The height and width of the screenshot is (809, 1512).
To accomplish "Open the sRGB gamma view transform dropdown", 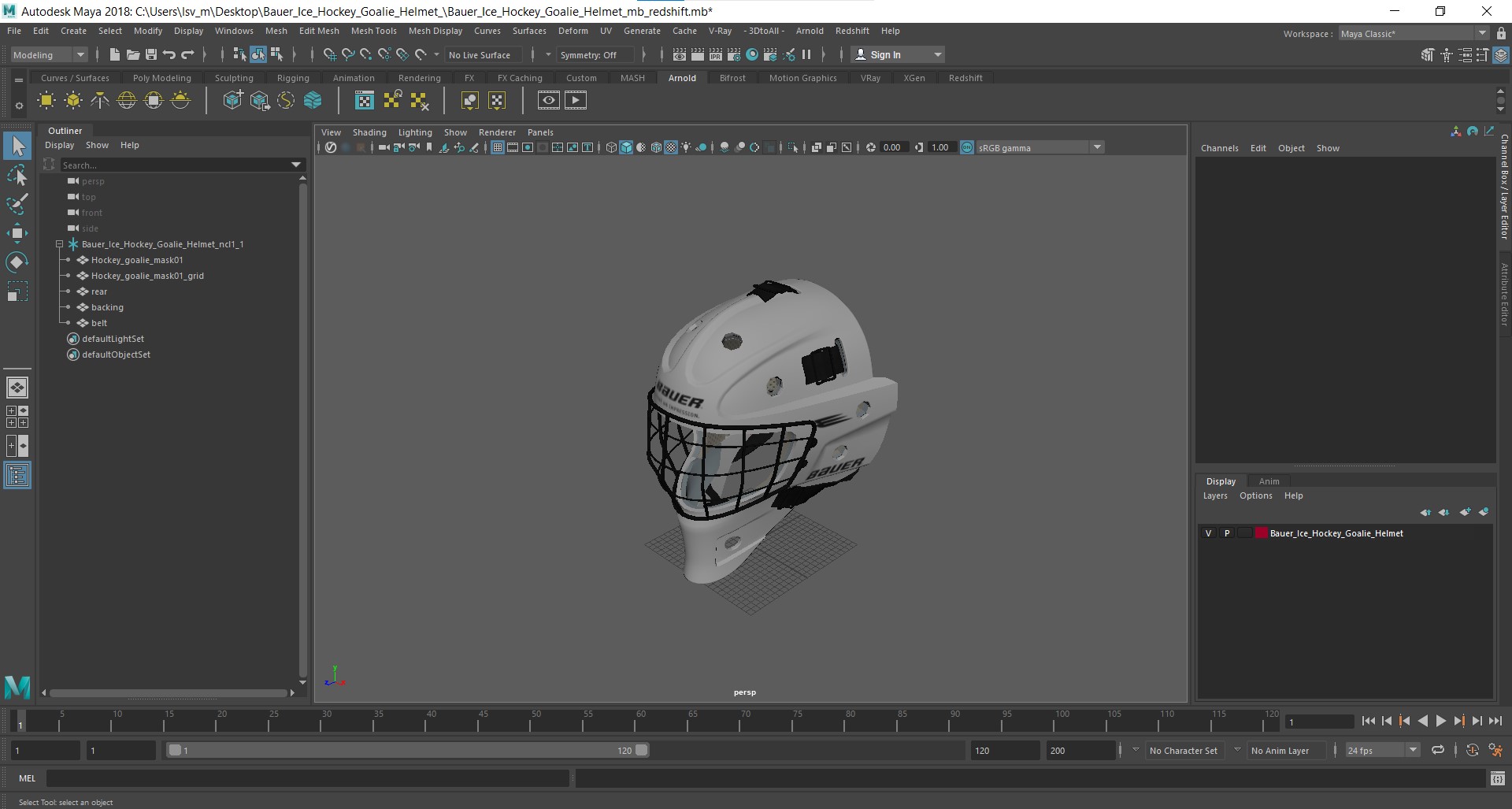I will [1039, 147].
